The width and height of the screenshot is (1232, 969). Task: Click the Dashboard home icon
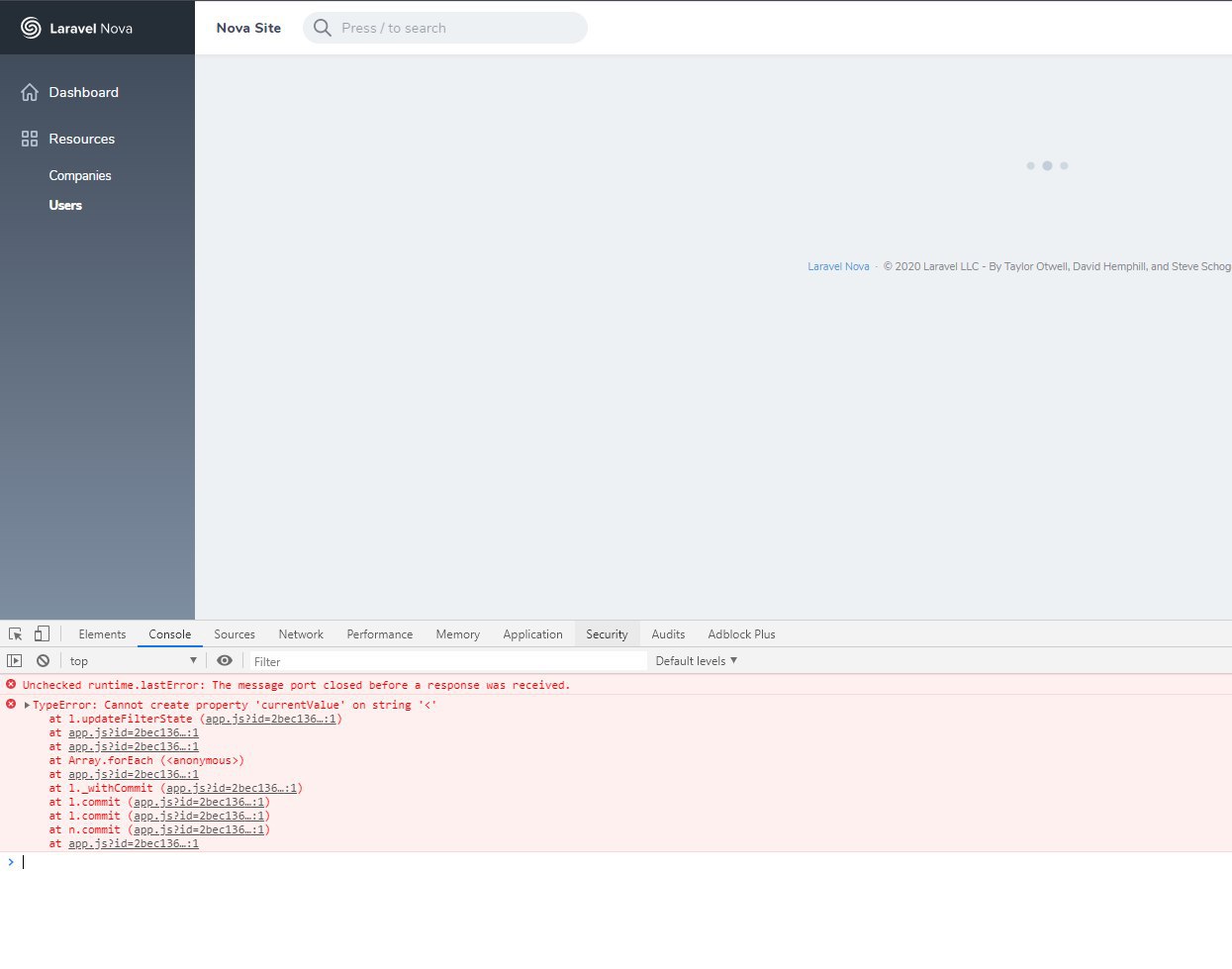pos(30,92)
